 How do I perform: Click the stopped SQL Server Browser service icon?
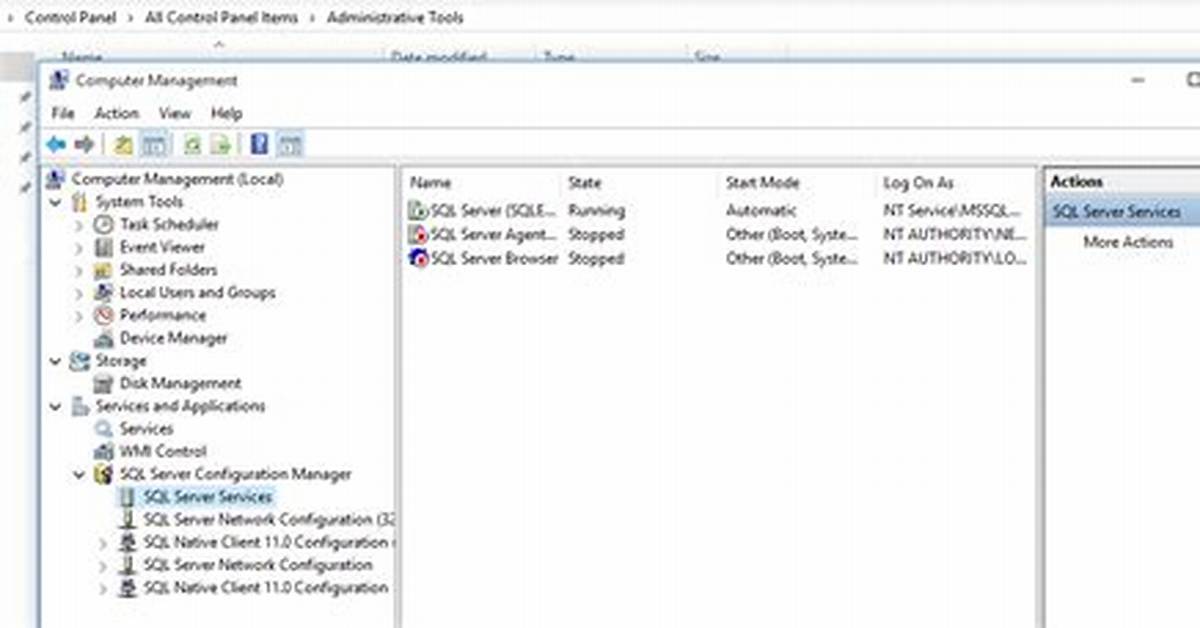tap(418, 259)
